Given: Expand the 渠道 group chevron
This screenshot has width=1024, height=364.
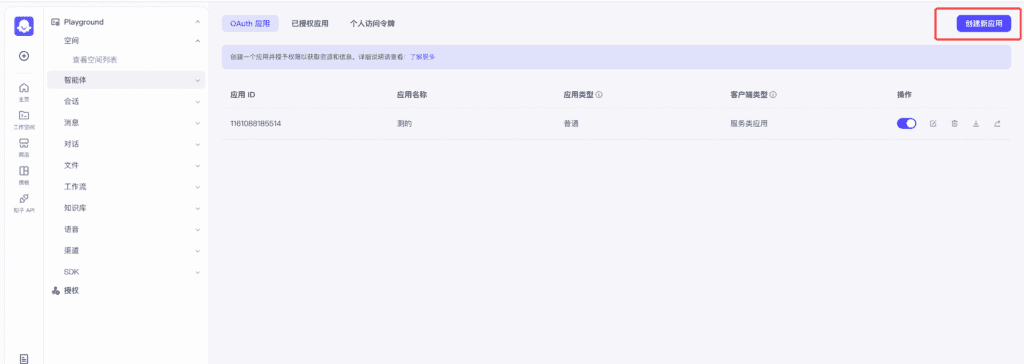Looking at the screenshot, I should tap(198, 251).
